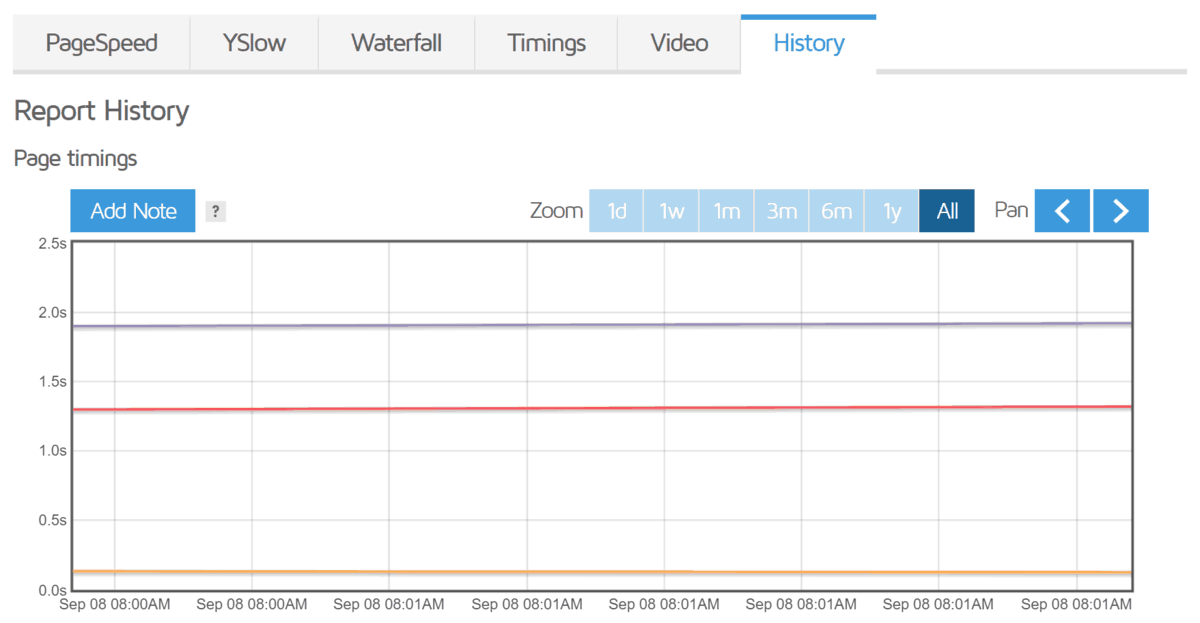1200x623 pixels.
Task: Zoom chart to 1w
Action: pyautogui.click(x=671, y=211)
